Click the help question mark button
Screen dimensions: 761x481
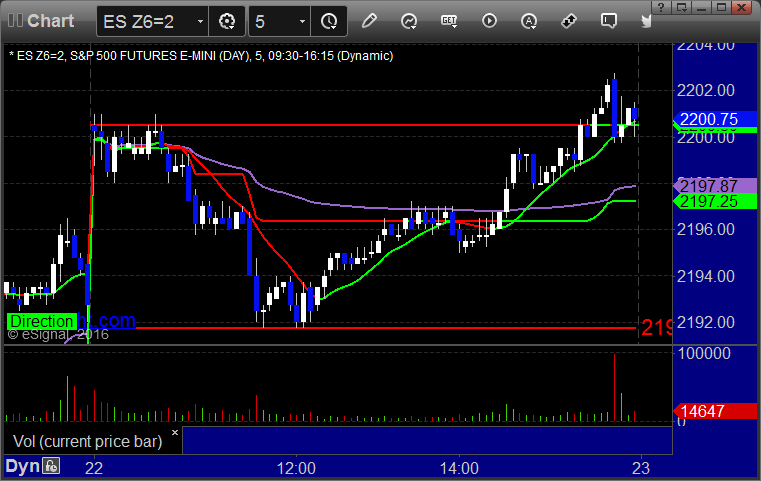661,7
